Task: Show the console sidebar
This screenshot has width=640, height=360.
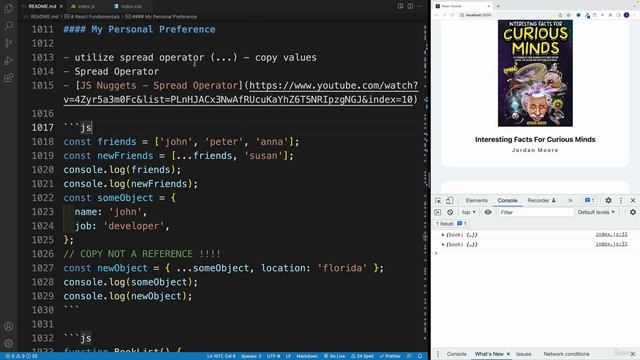Action: click(438, 212)
